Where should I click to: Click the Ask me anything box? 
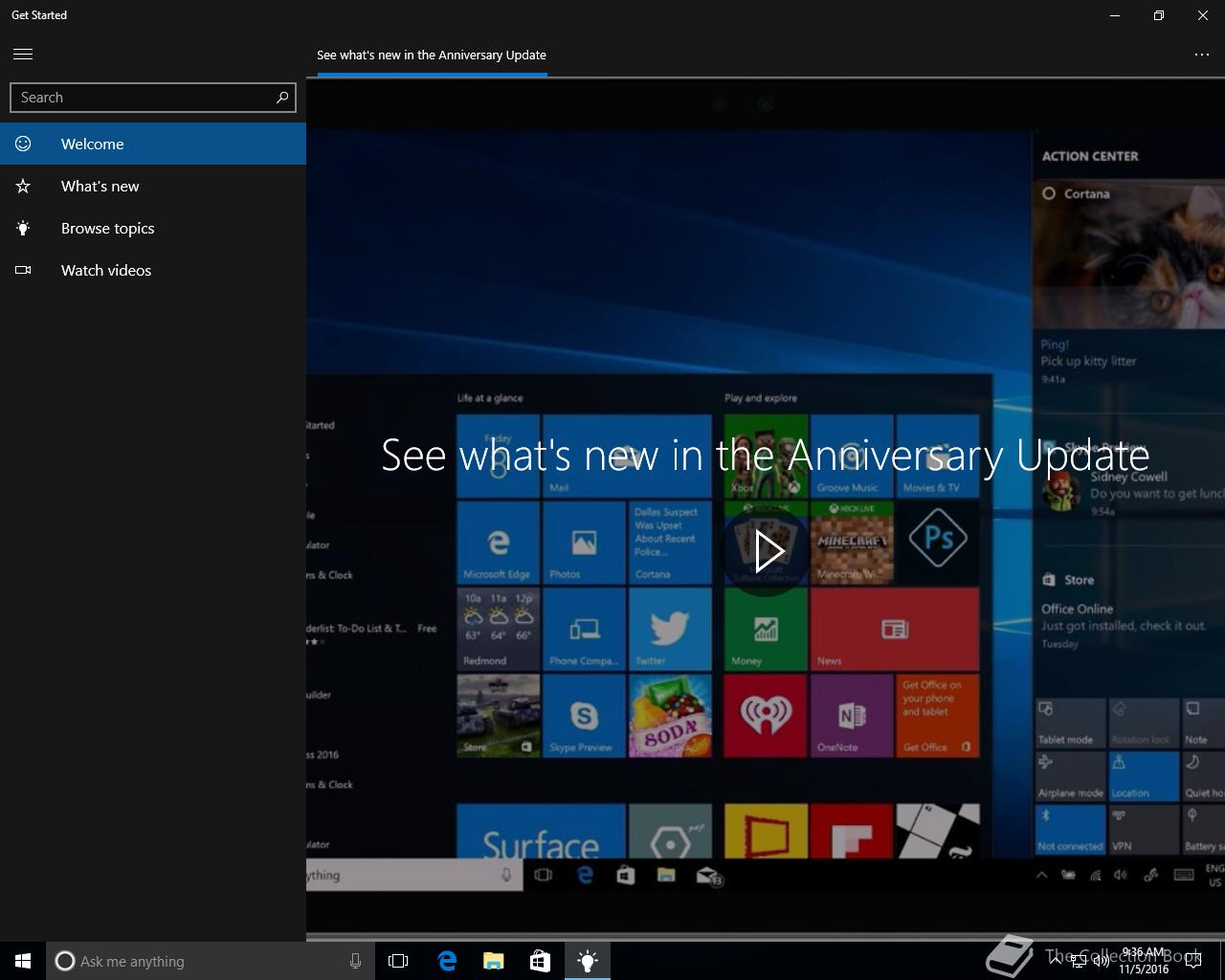[211, 961]
